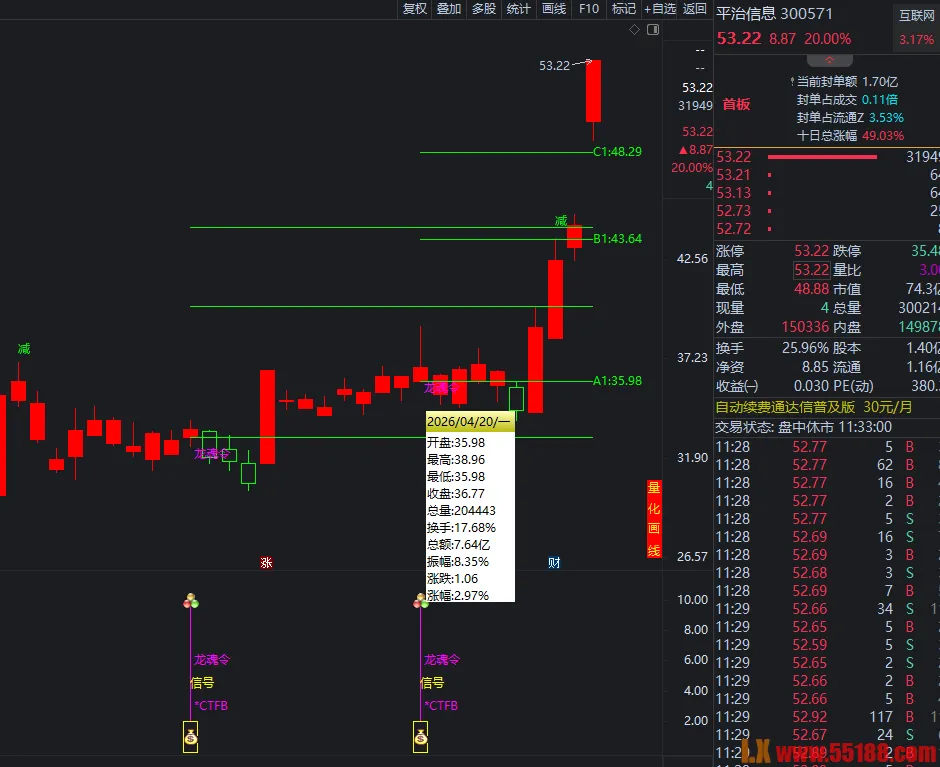
Task: Click the 11:28 trade row with 62 volume
Action: (828, 465)
